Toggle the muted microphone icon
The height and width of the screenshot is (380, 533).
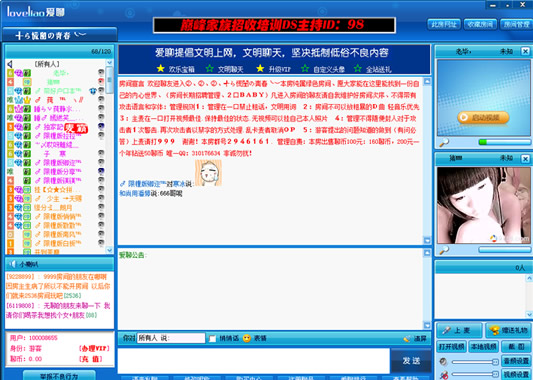pos(444,375)
